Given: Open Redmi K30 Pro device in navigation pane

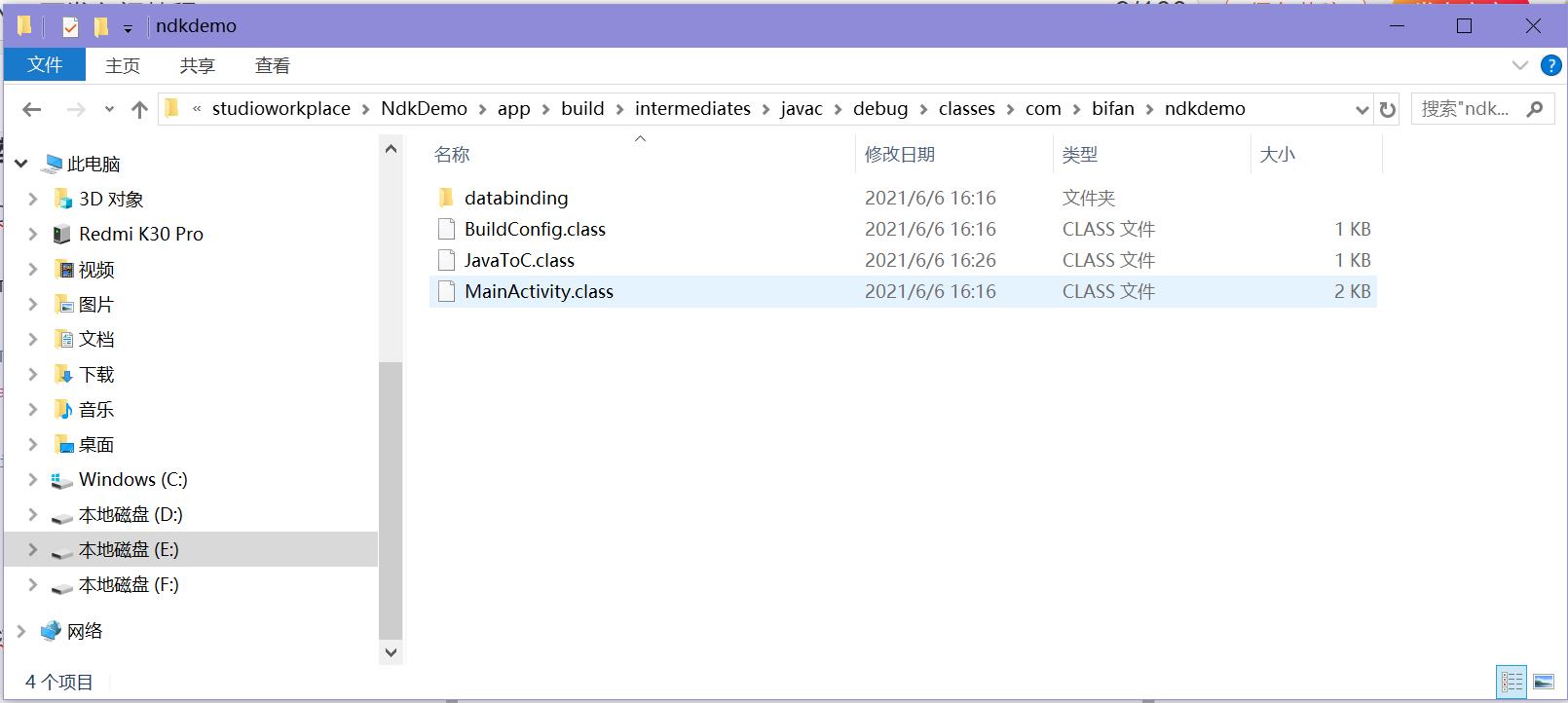Looking at the screenshot, I should click(x=141, y=234).
